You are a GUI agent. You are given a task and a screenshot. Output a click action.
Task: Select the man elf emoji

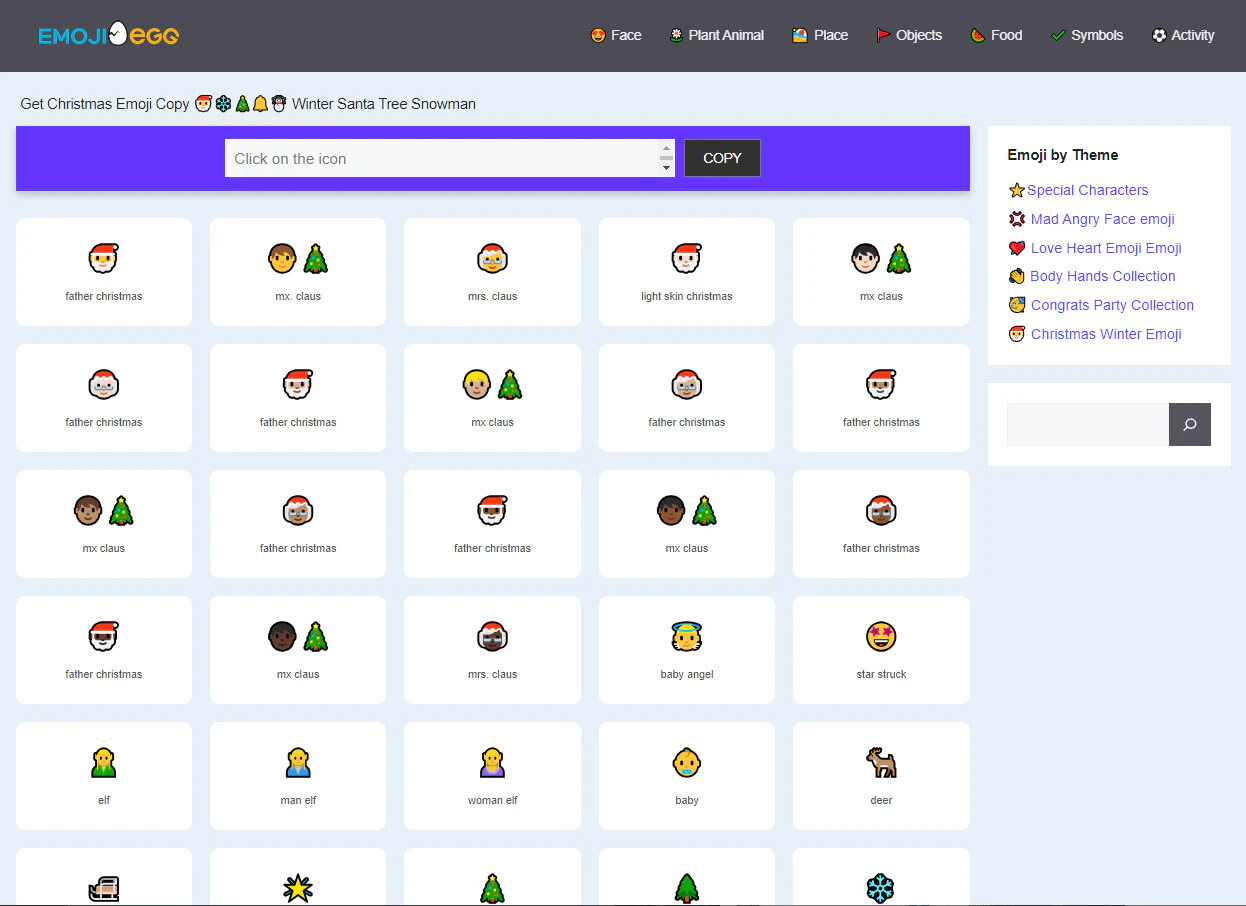(x=298, y=761)
